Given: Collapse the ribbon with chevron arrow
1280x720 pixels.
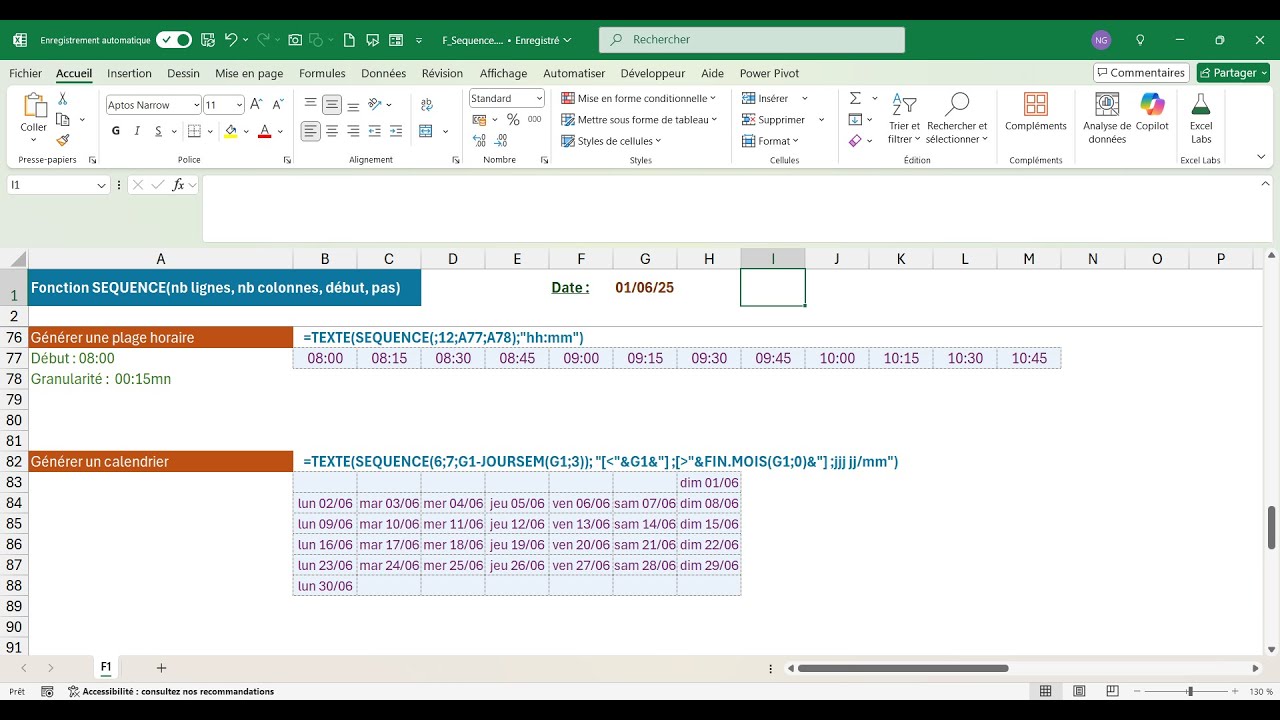Looking at the screenshot, I should click(1261, 158).
